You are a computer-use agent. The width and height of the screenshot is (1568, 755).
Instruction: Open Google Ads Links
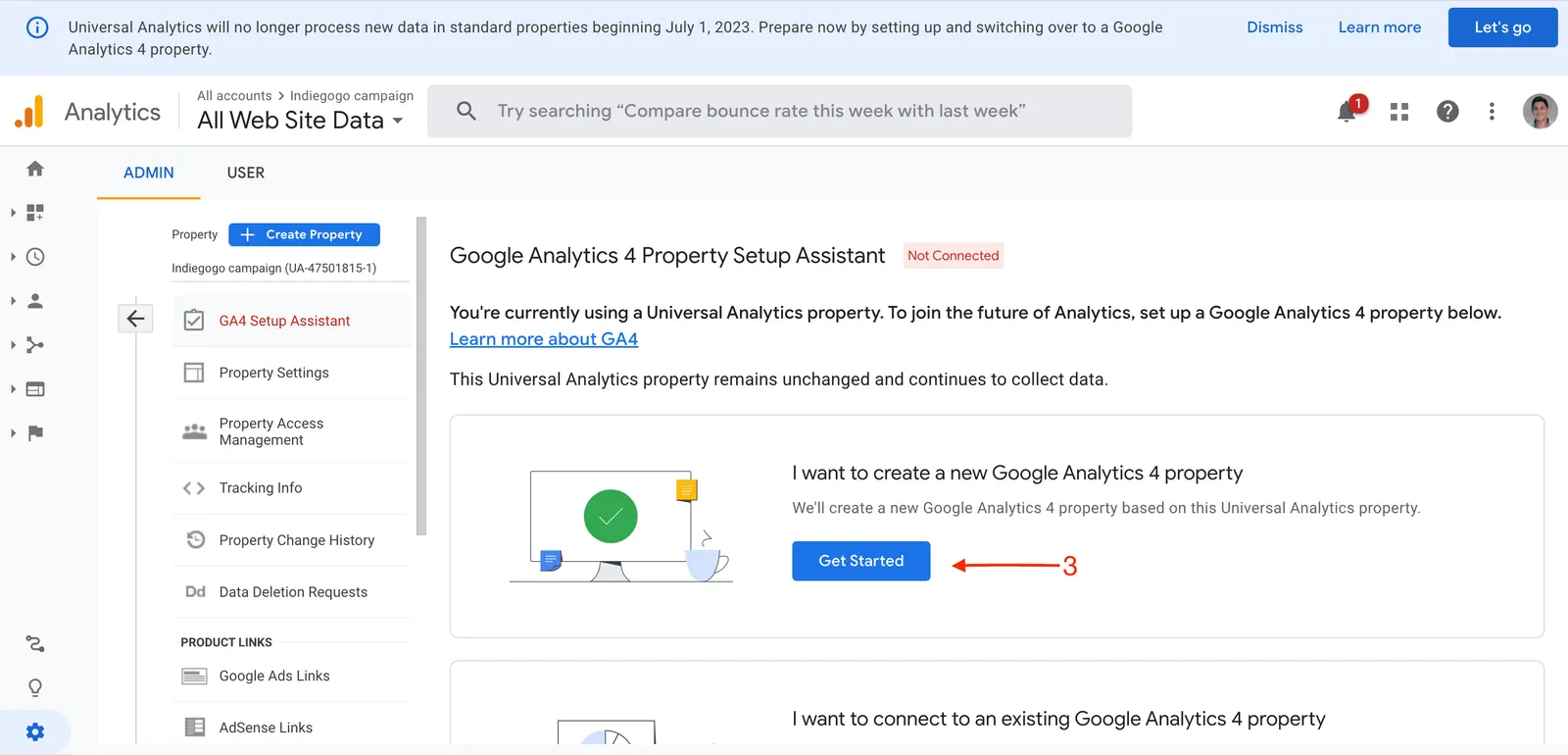coord(291,676)
